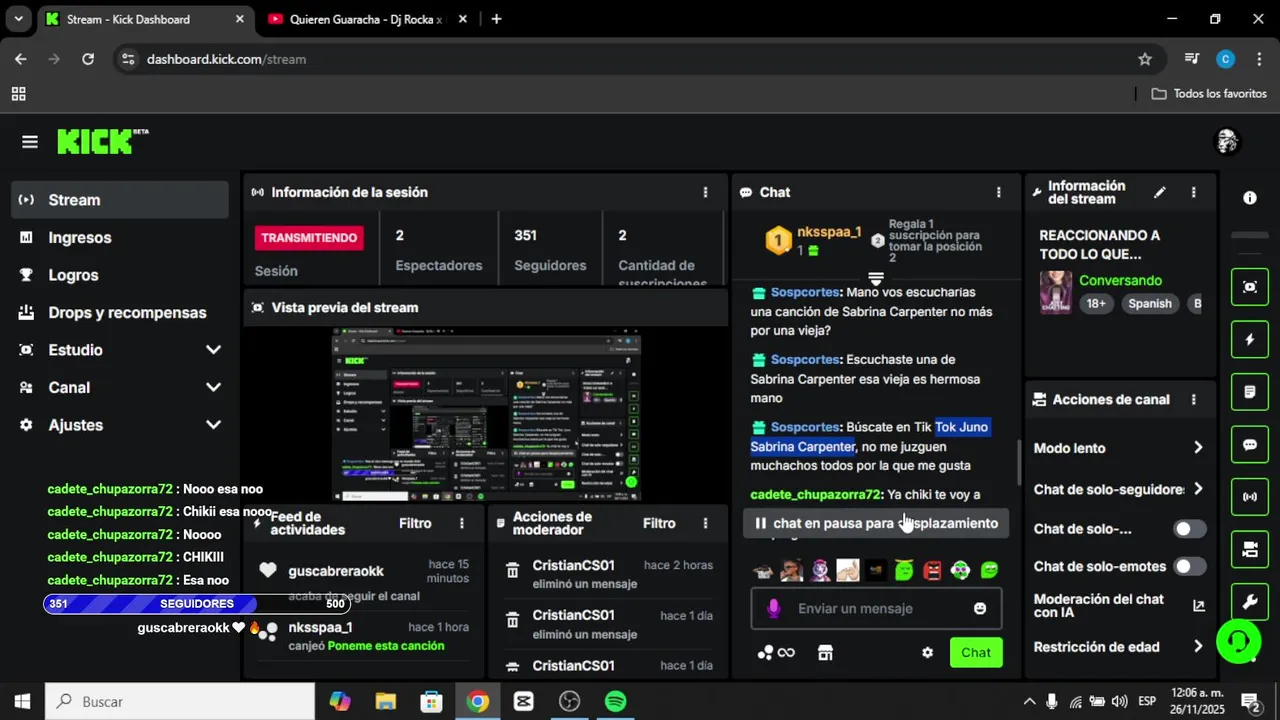Click the 351 Seguidores progress bar overlay
The width and height of the screenshot is (1280, 720).
click(195, 604)
